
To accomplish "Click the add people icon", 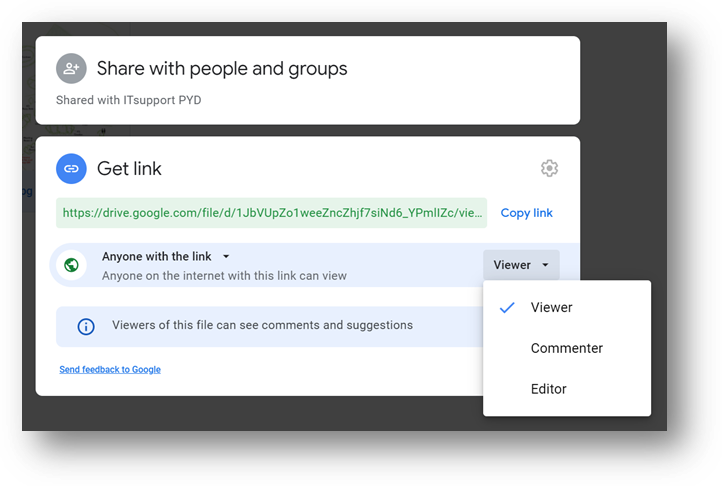I will click(x=71, y=69).
